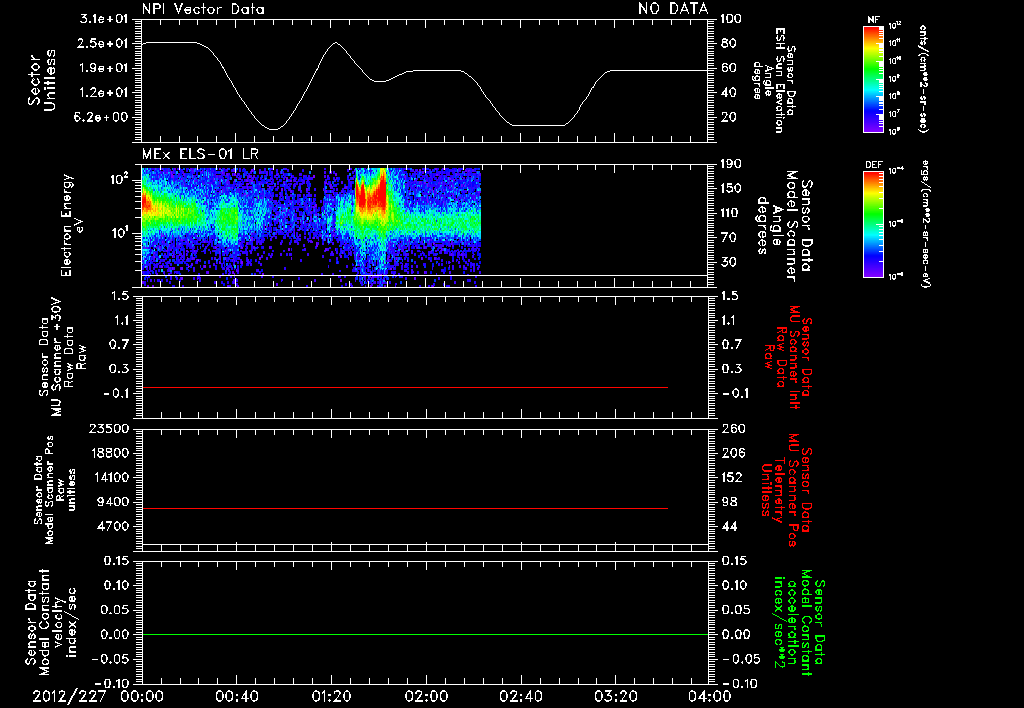This screenshot has width=1024, height=708.
Task: Click the 'NF' color bar title
Action: click(x=873, y=20)
